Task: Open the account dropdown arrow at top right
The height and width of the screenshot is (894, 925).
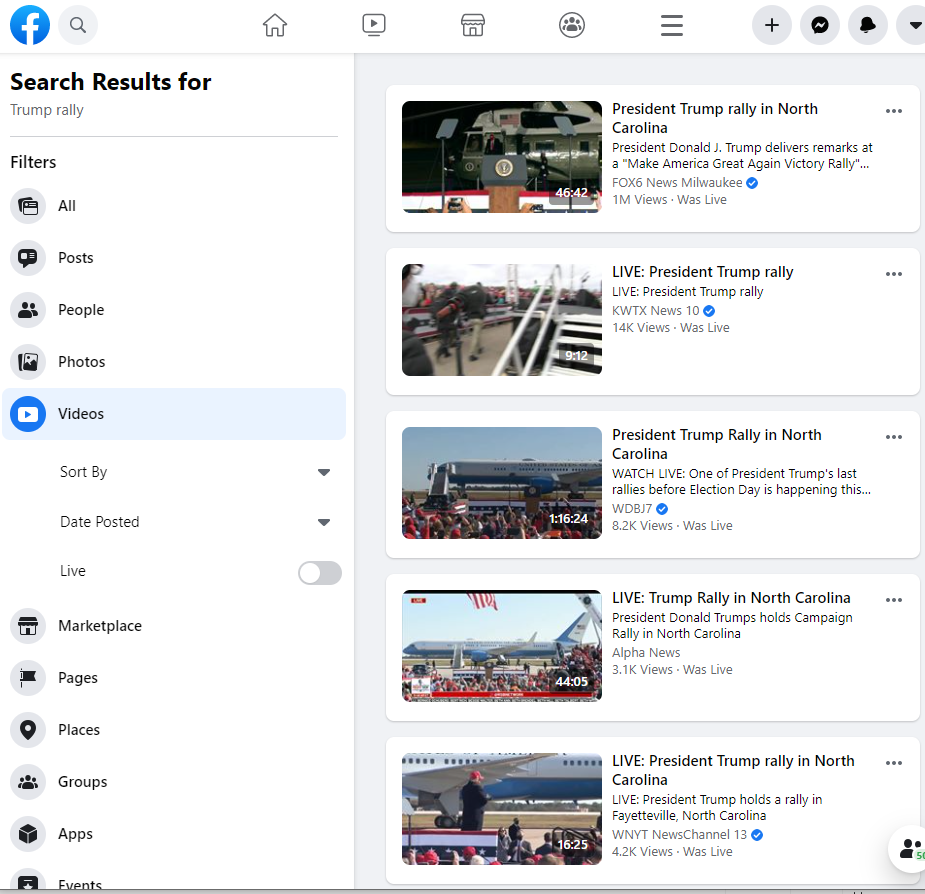Action: [912, 26]
